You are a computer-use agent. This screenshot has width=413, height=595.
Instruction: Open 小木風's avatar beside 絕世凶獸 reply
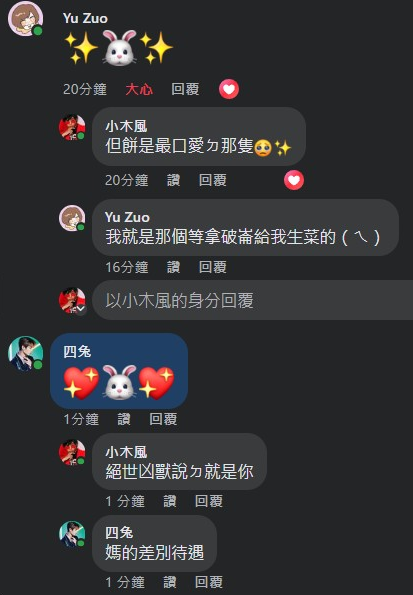click(x=72, y=452)
